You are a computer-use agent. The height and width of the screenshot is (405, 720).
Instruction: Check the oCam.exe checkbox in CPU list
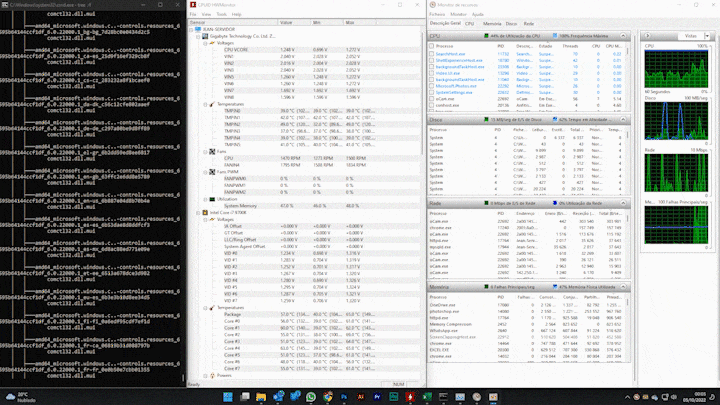pyautogui.click(x=432, y=99)
